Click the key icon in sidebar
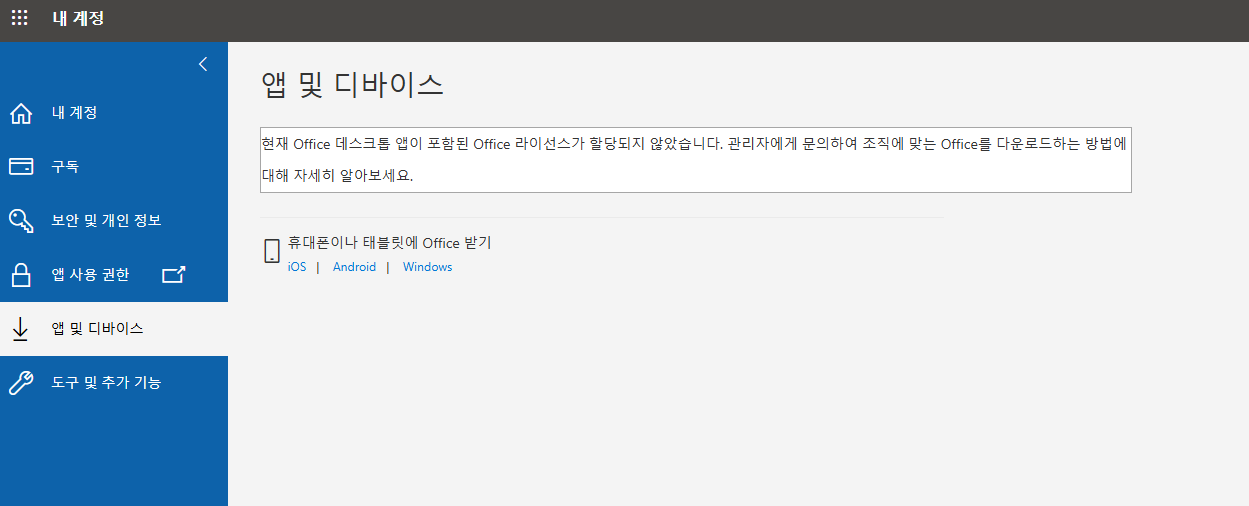The width and height of the screenshot is (1249, 506). click(x=20, y=220)
